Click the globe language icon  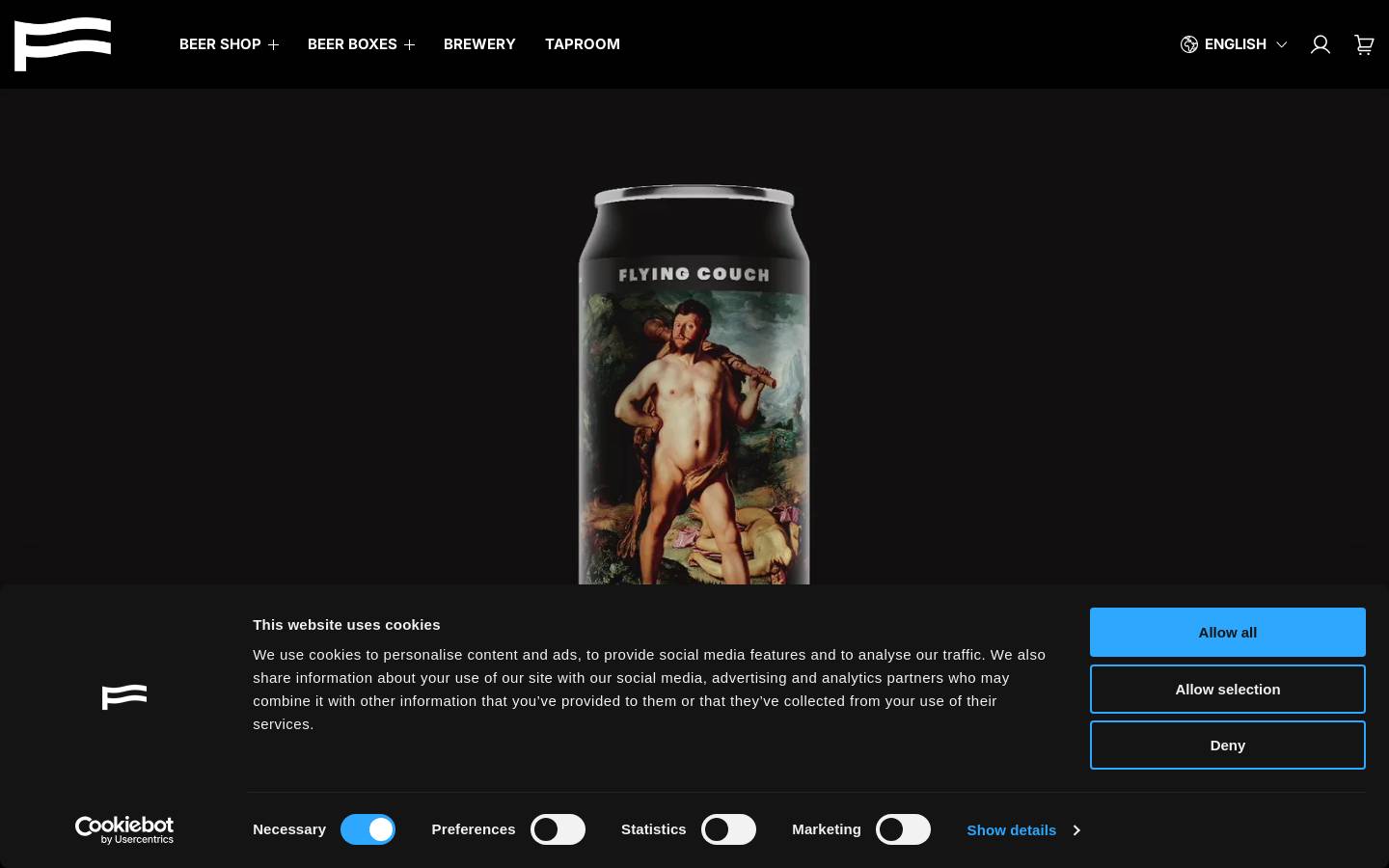[1189, 44]
